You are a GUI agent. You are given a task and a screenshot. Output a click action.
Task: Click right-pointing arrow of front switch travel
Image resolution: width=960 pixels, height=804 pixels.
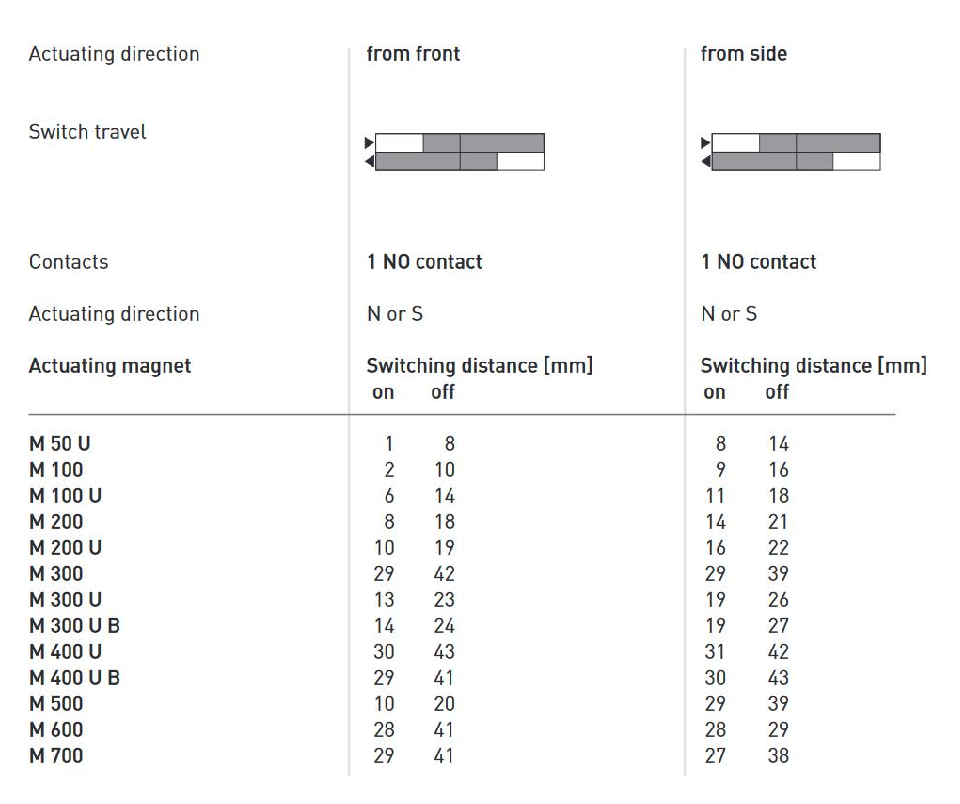369,143
